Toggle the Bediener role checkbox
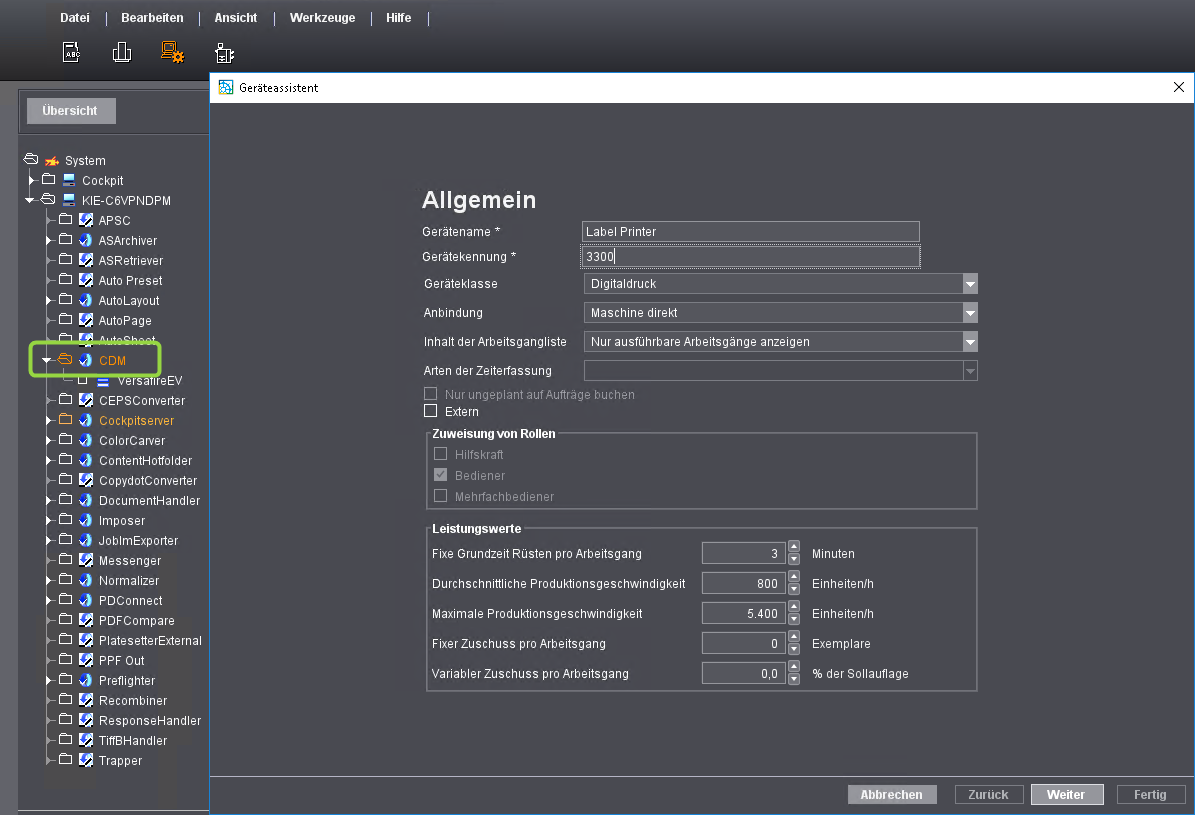This screenshot has height=815, width=1195. click(x=441, y=475)
